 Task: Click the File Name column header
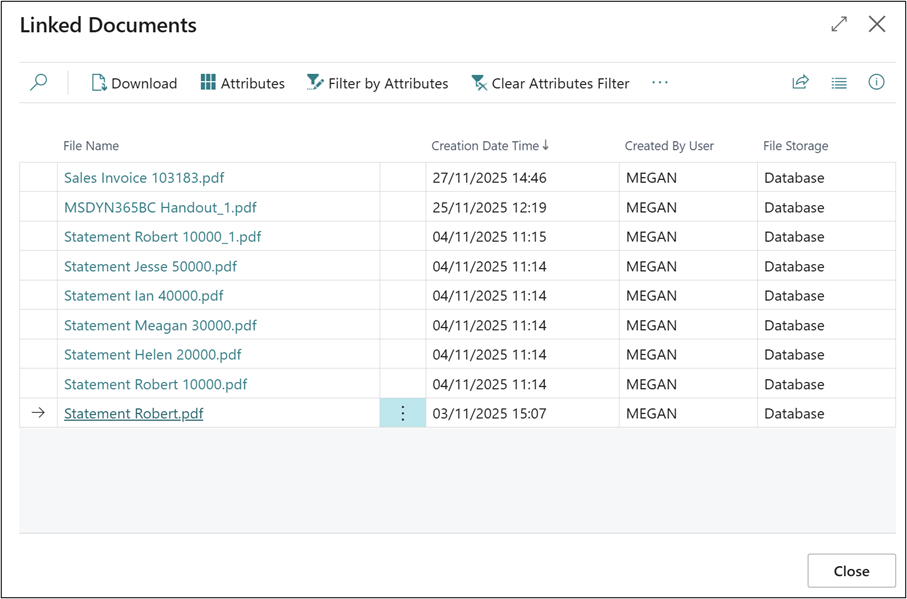[x=91, y=146]
